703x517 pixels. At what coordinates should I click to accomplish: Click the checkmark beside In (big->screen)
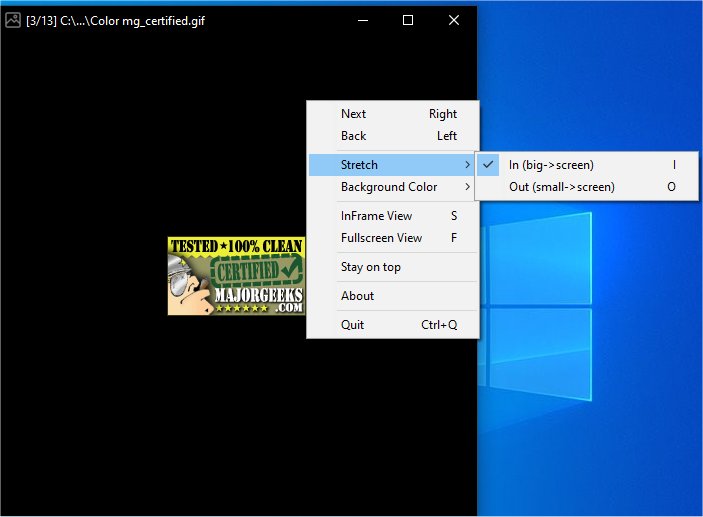pos(488,165)
